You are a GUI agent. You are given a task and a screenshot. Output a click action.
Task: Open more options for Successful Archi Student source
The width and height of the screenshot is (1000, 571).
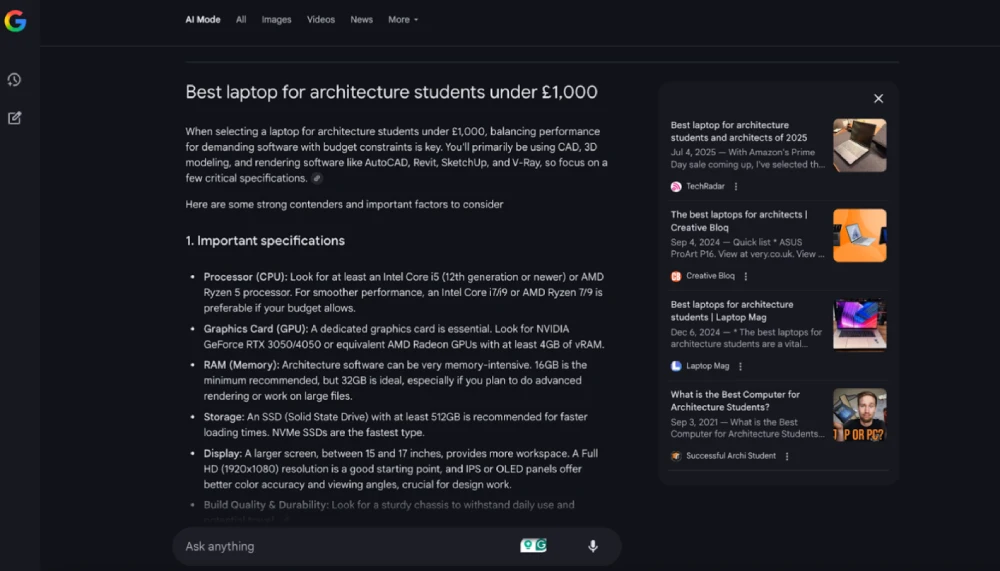[787, 456]
